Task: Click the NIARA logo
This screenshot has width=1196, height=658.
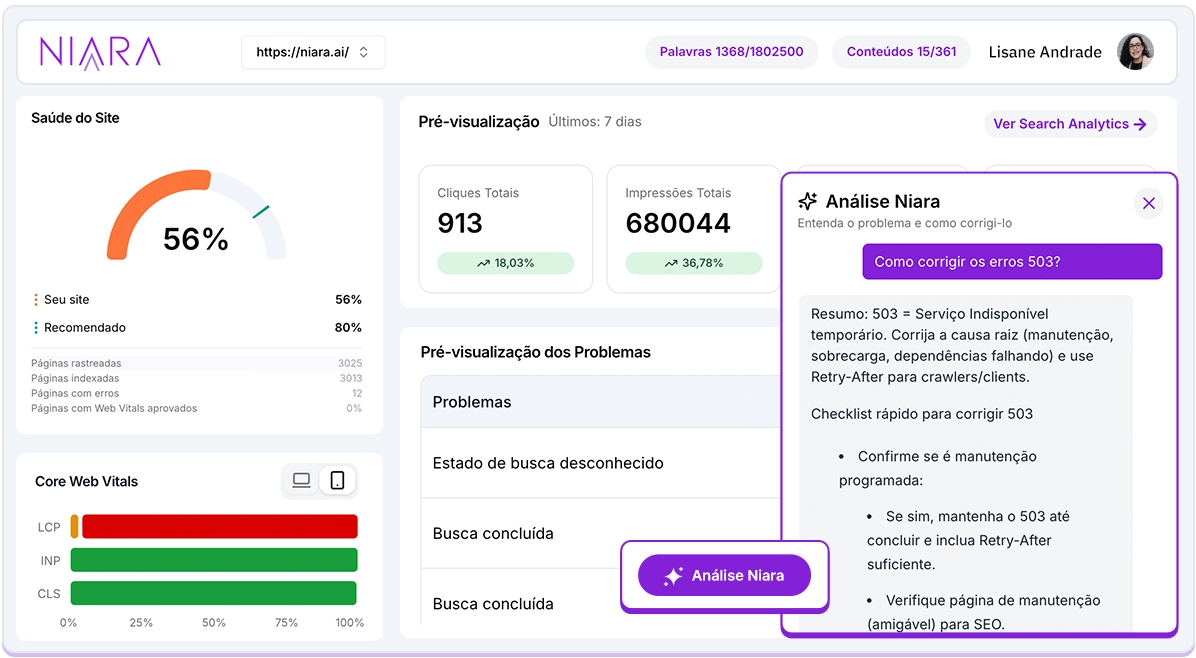Action: coord(100,52)
